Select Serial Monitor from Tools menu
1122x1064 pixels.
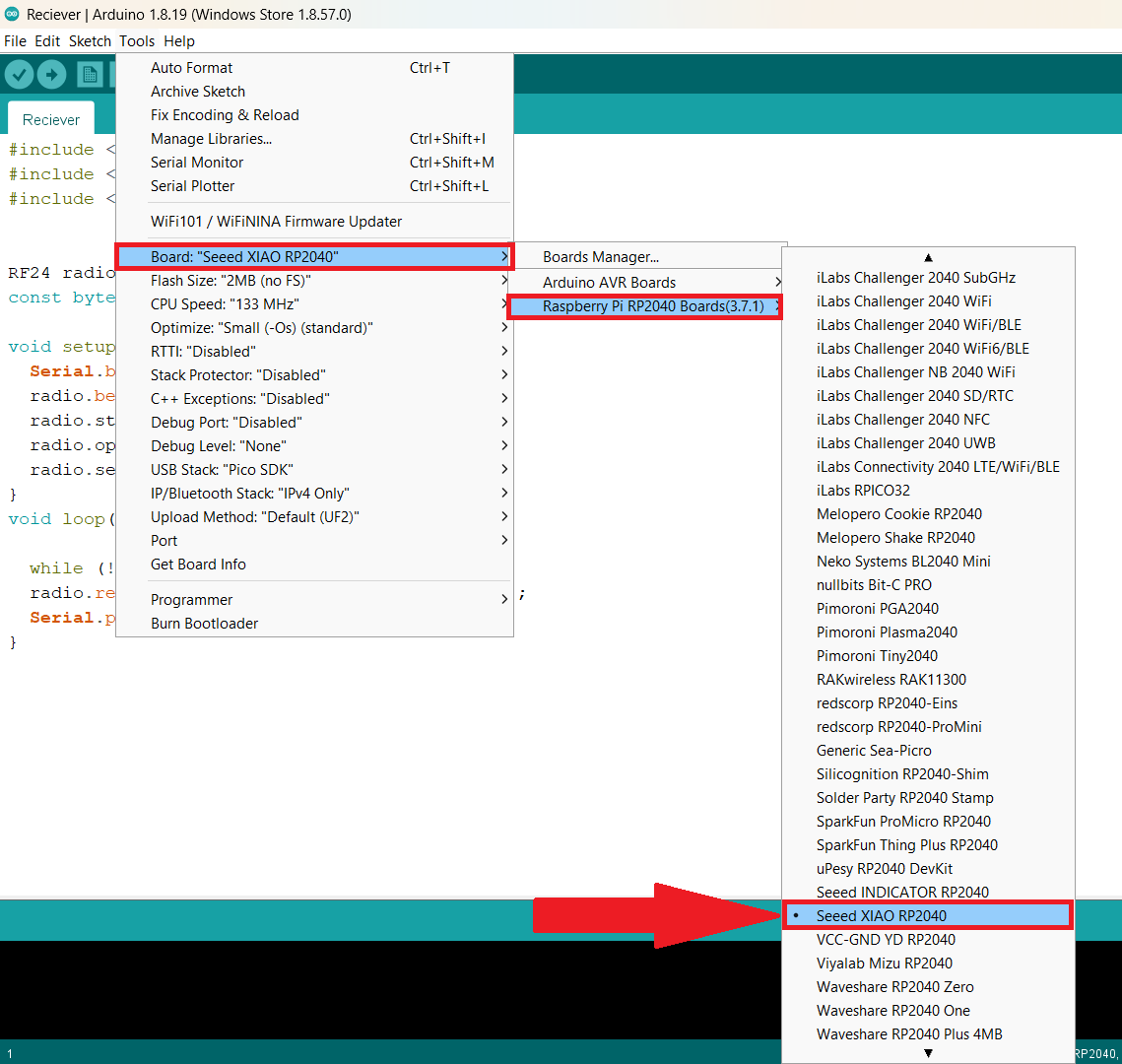point(197,163)
